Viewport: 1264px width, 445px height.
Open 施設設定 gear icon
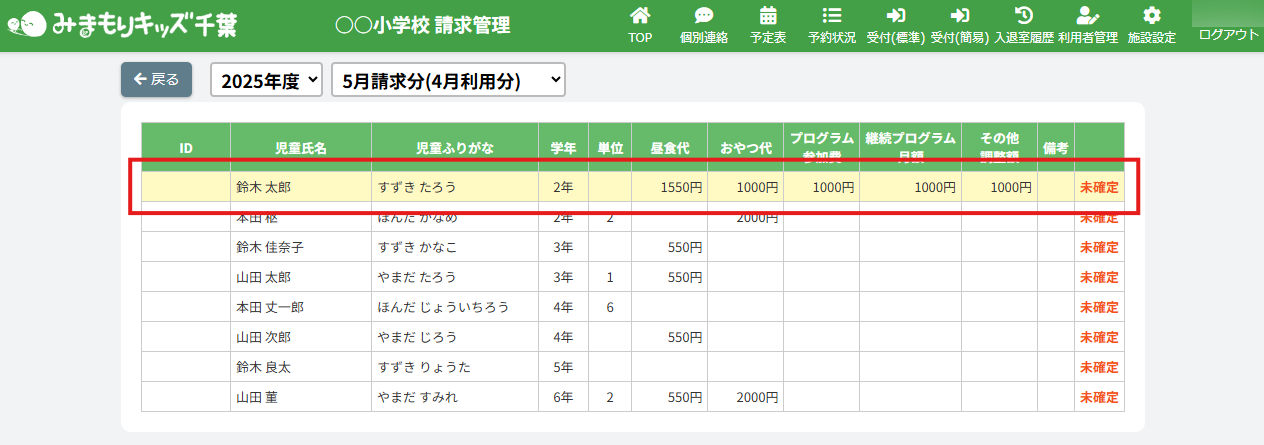click(1151, 16)
